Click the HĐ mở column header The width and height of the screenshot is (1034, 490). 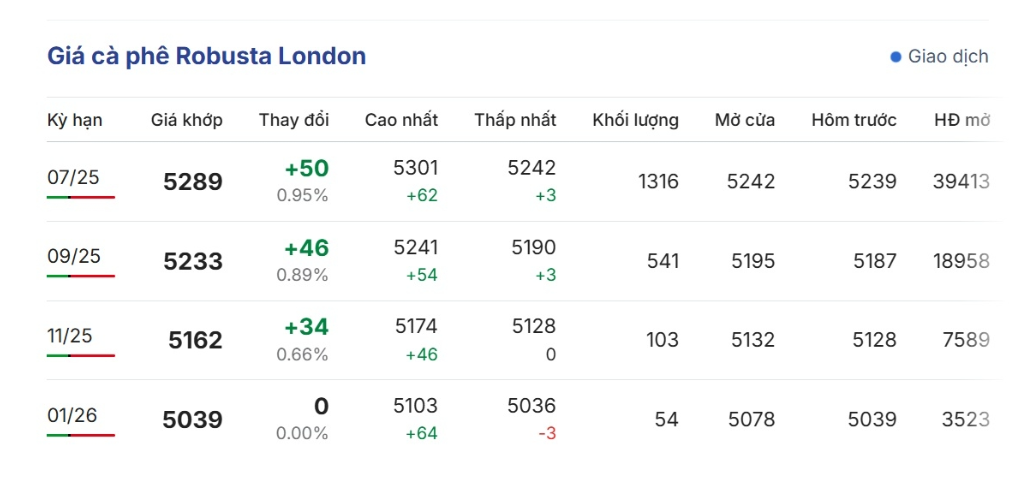click(962, 120)
